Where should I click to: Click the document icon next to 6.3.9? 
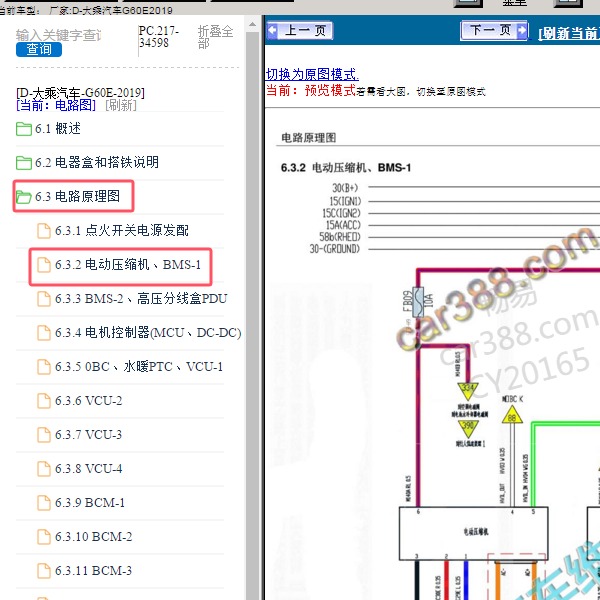click(x=44, y=503)
